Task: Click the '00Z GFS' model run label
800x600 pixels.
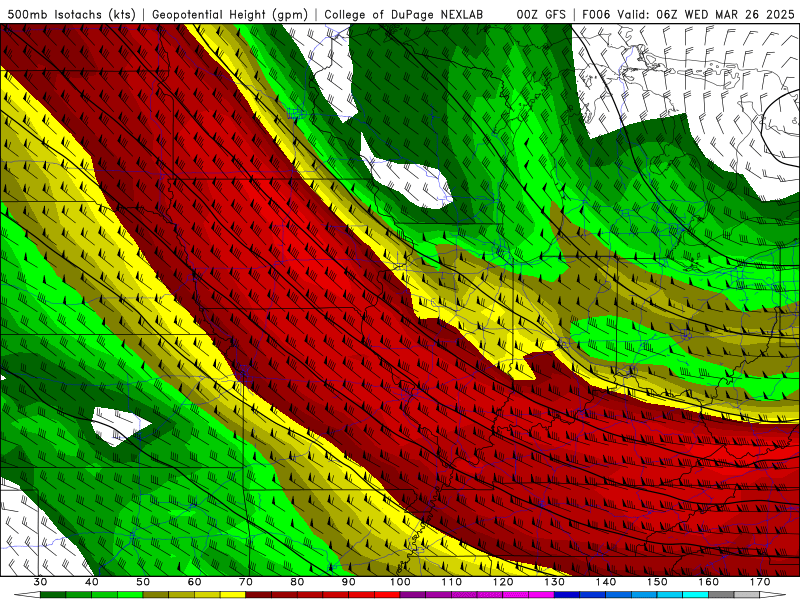Action: (541, 14)
